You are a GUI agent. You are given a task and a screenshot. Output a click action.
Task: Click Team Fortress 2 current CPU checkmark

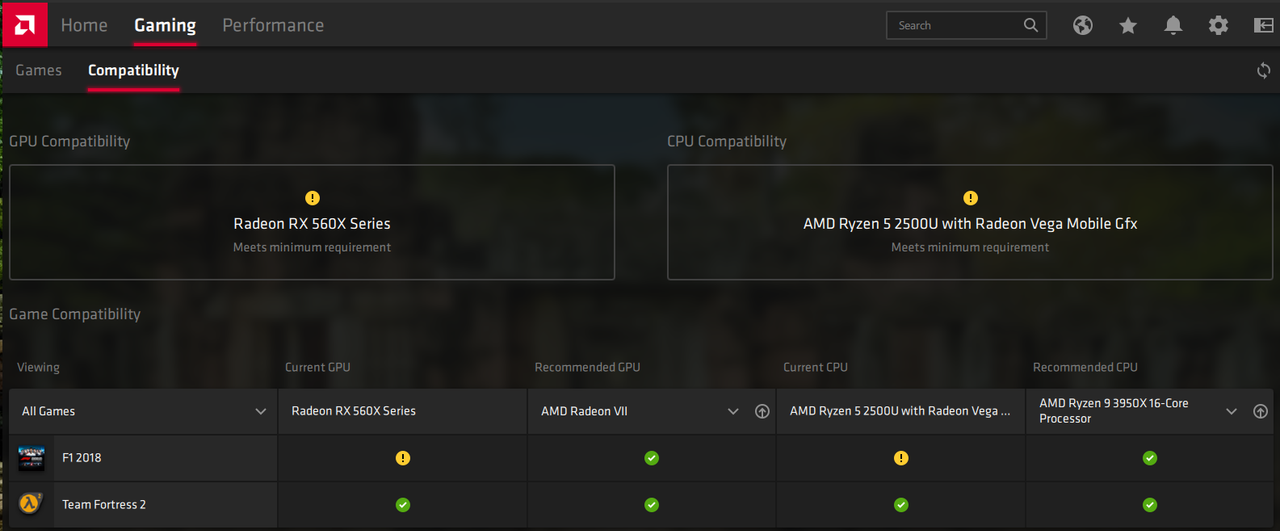tap(901, 505)
